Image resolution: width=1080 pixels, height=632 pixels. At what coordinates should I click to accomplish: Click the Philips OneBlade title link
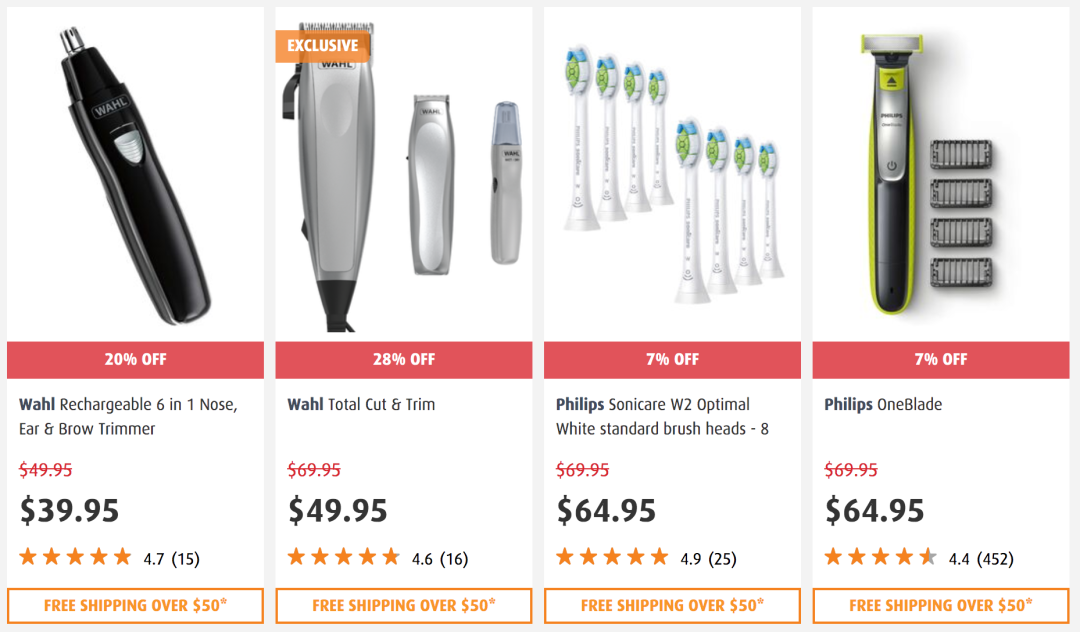(883, 405)
